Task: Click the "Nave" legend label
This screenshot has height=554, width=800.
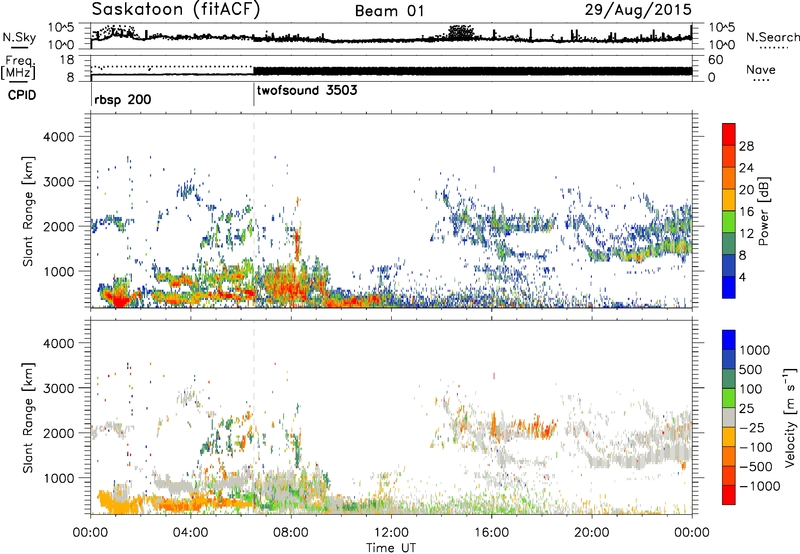Action: (761, 69)
